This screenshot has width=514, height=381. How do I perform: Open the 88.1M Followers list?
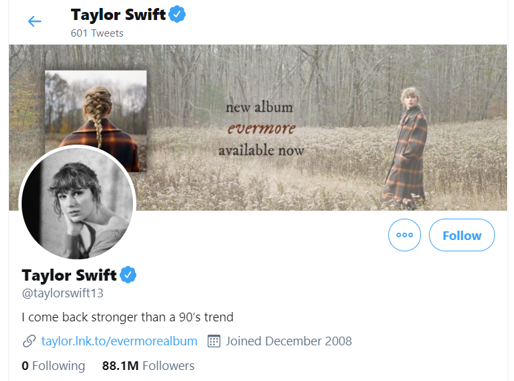tap(148, 366)
